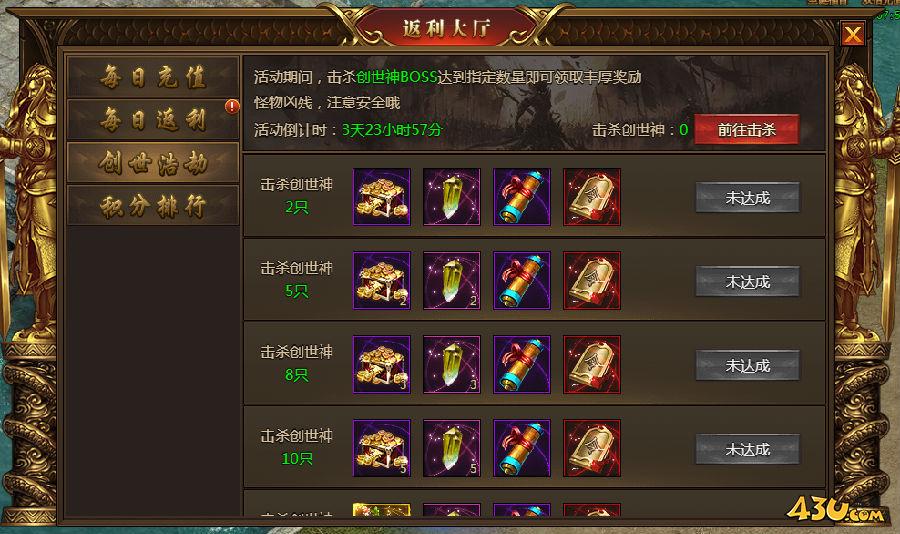
Task: Click gold treasure chest in 10只 row
Action: [x=382, y=448]
